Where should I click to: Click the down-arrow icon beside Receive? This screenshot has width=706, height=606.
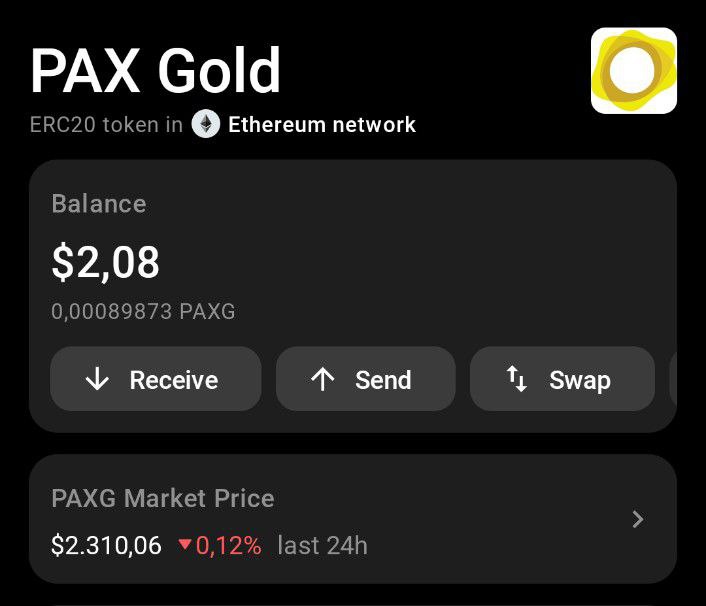pos(97,380)
